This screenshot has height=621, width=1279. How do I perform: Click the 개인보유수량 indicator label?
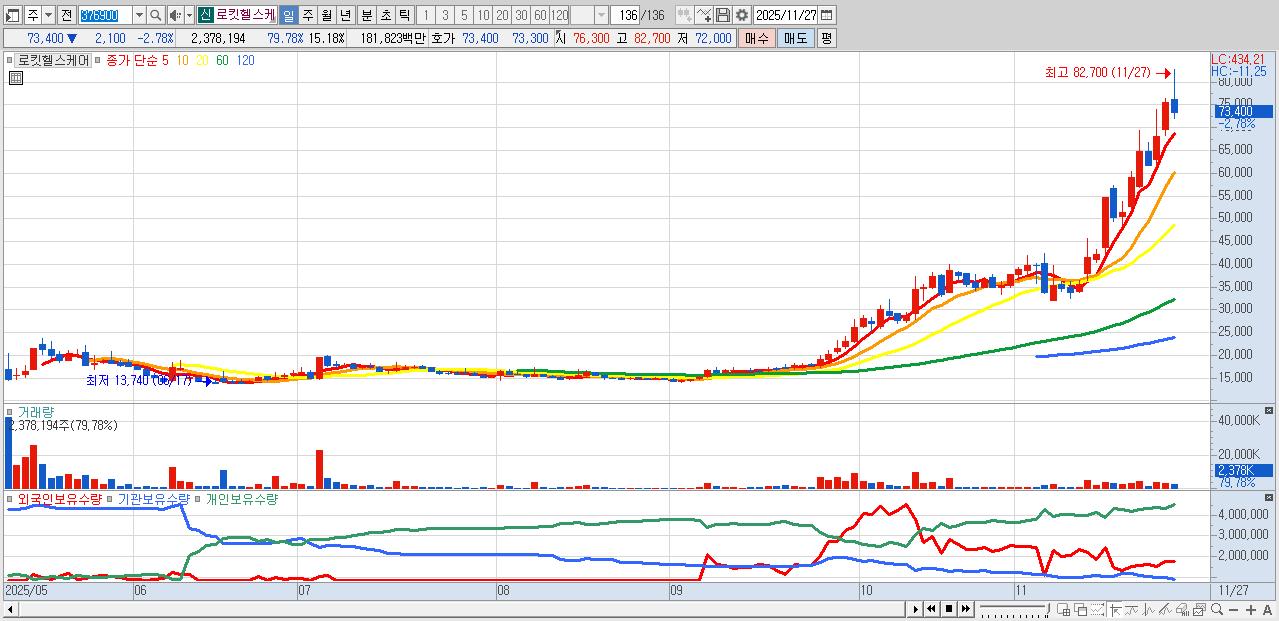[241, 498]
